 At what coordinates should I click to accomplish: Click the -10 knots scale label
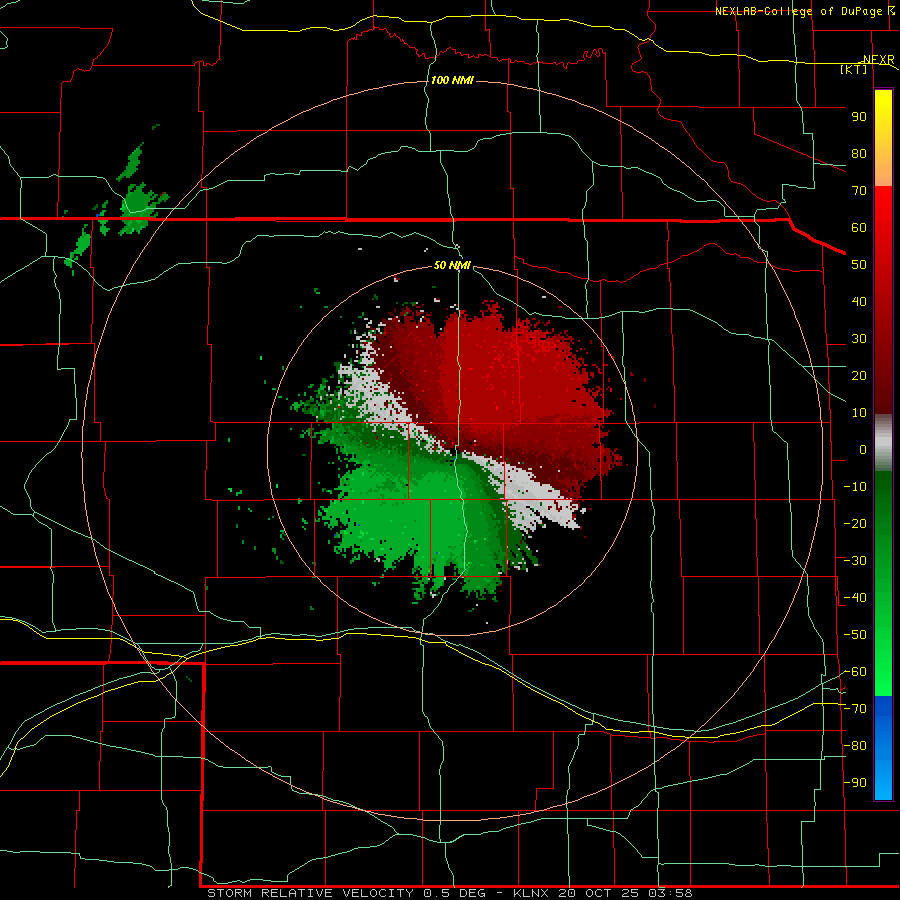(855, 487)
